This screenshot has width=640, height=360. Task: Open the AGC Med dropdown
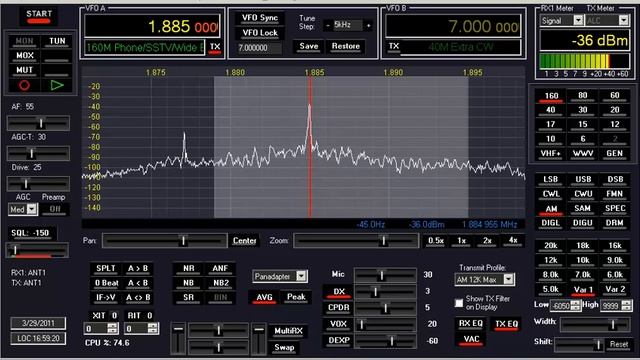32,209
